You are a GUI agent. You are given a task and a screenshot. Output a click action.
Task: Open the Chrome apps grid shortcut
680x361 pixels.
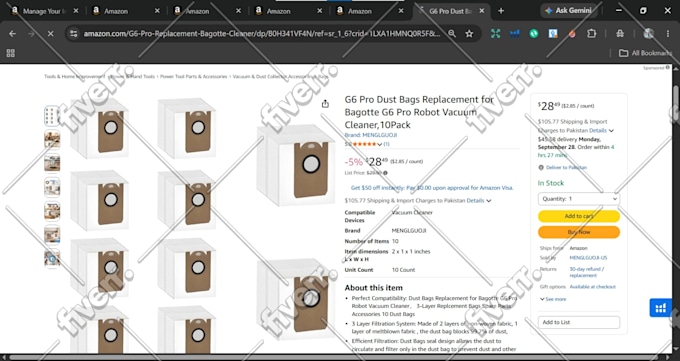point(10,53)
